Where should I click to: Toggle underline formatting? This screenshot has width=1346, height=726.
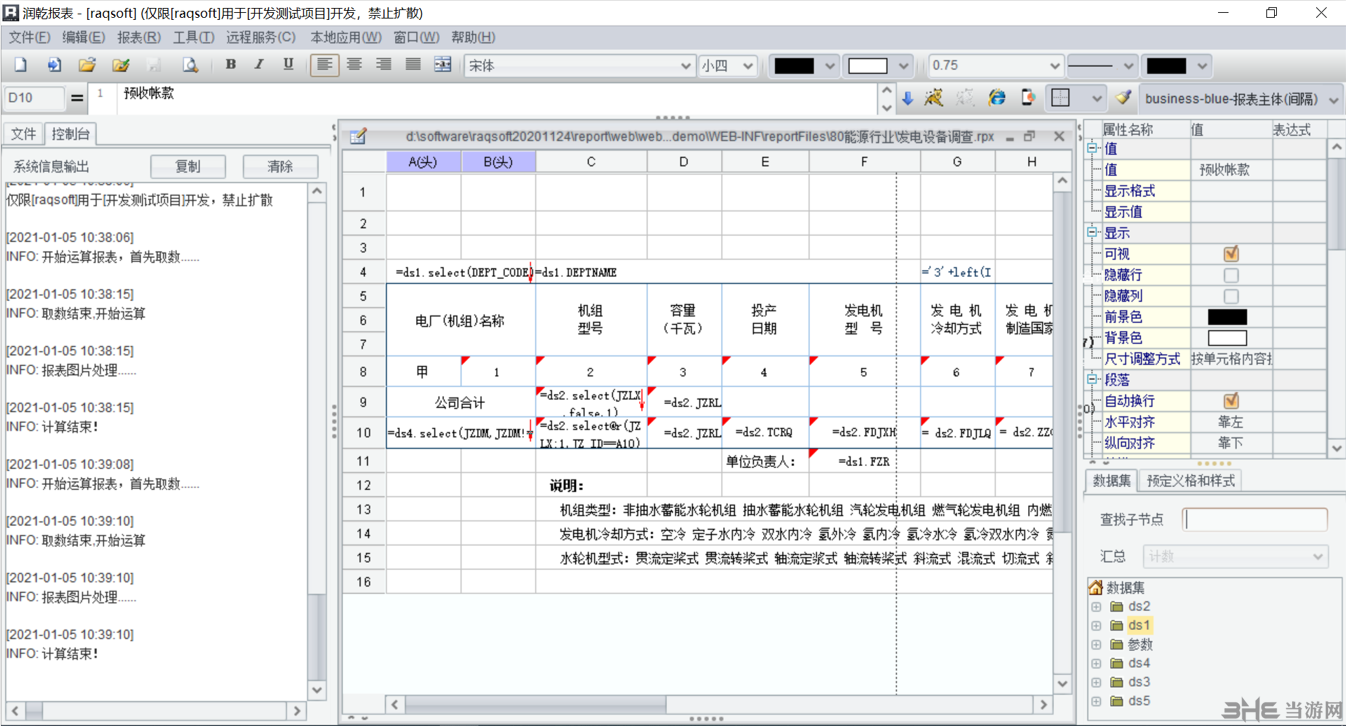[x=288, y=65]
